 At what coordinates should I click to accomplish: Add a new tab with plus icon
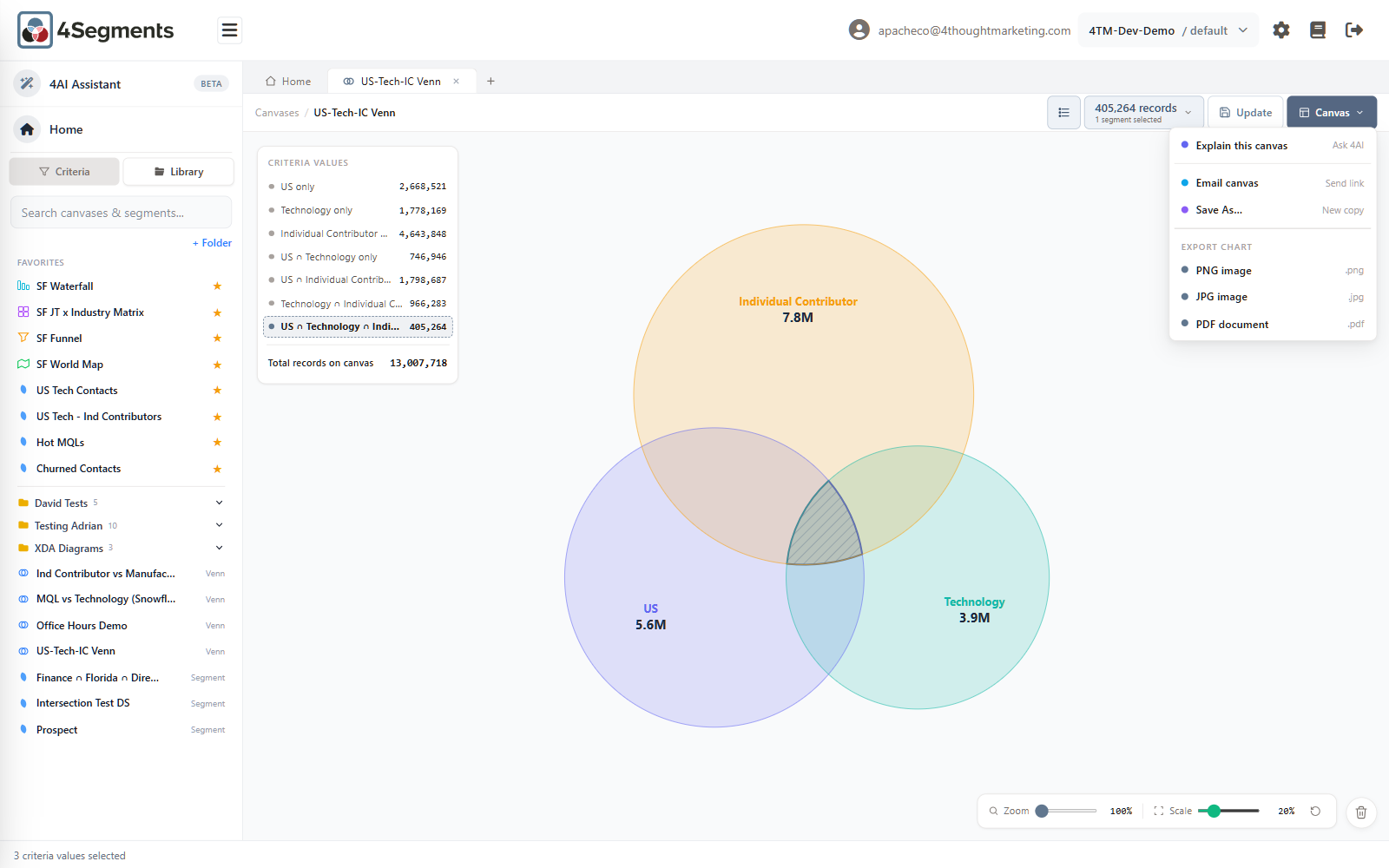pos(490,81)
